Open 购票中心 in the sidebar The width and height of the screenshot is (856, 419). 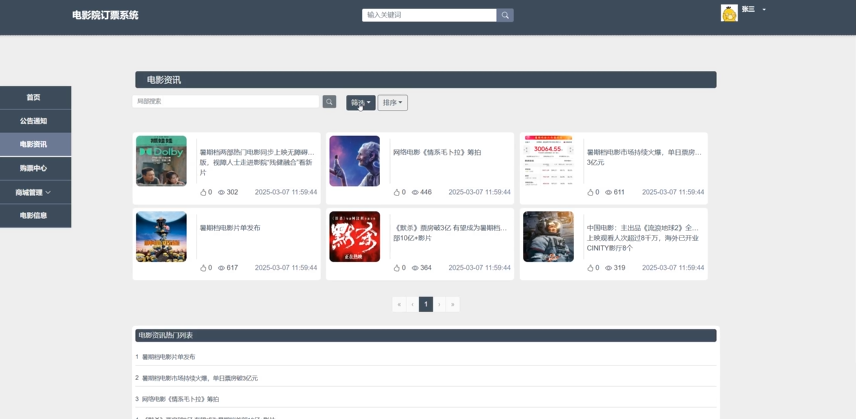coord(35,169)
